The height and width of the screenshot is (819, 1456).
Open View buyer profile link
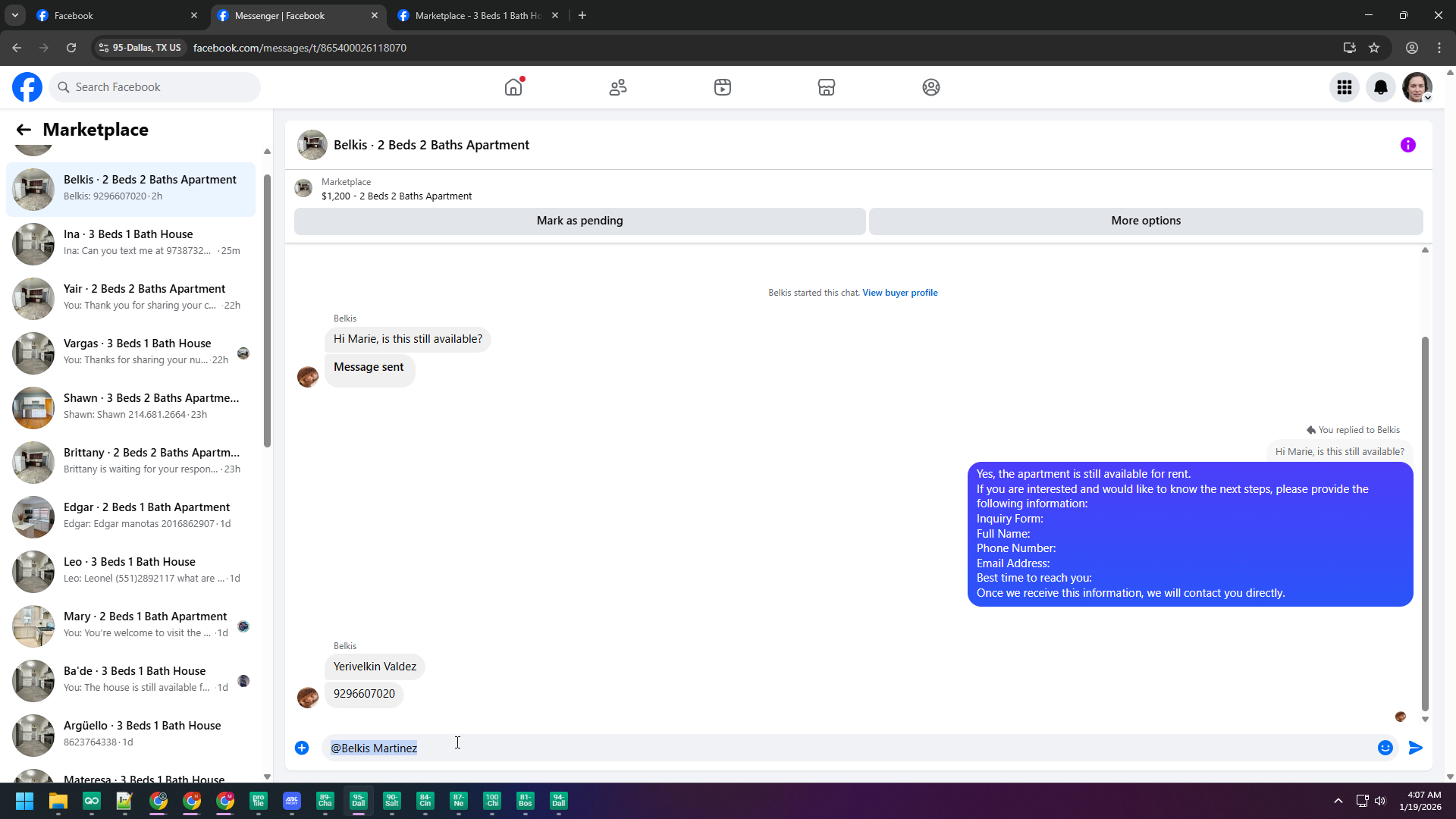(x=900, y=293)
